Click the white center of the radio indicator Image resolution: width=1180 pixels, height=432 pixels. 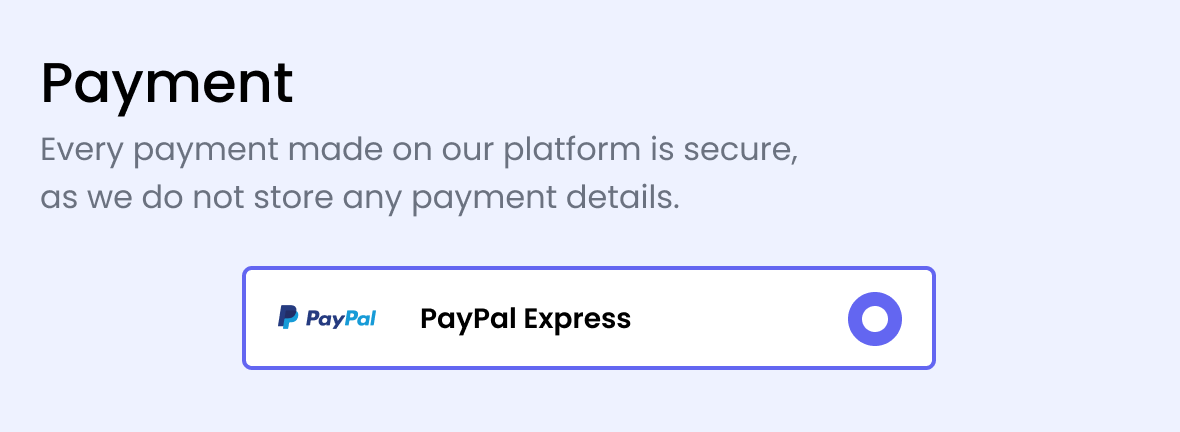874,319
